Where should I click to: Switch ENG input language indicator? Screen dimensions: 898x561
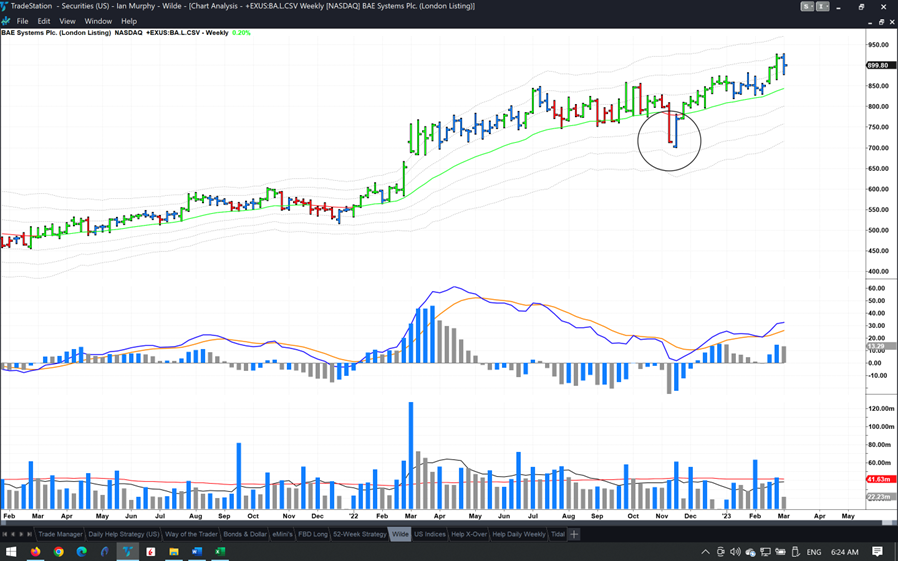pos(813,552)
